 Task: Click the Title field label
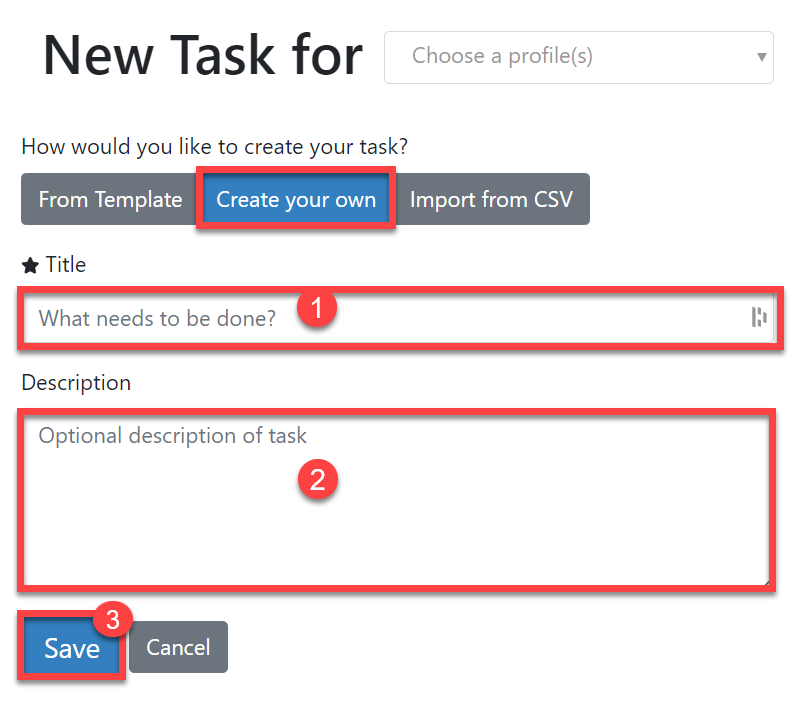pos(66,265)
